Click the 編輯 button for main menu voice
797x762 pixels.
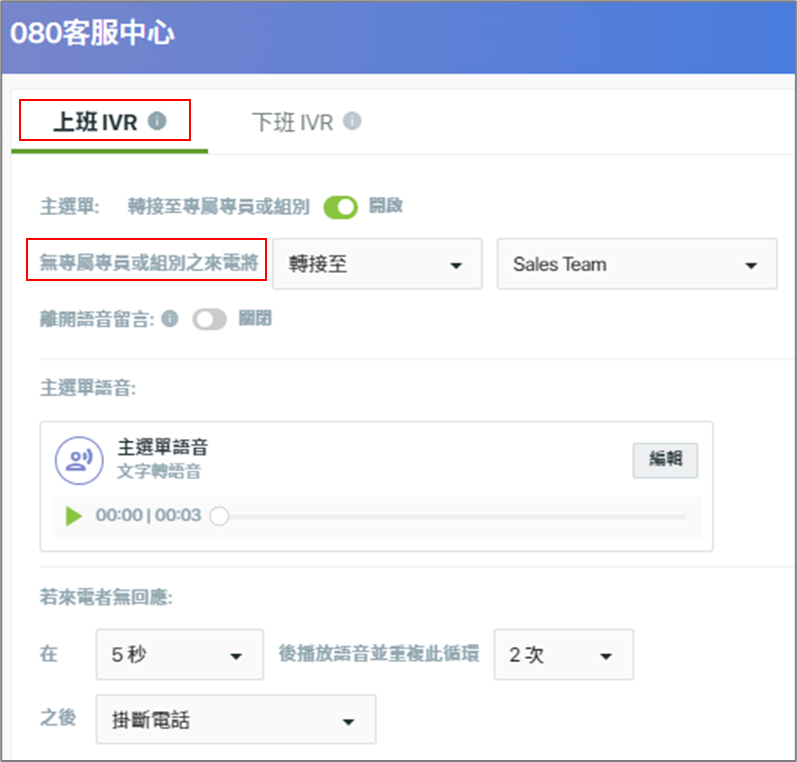tap(665, 460)
